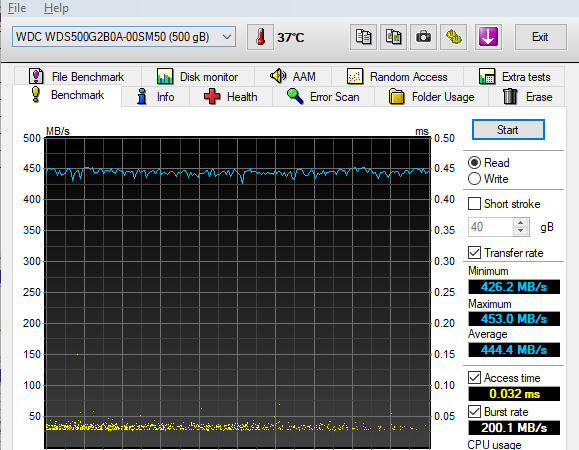Click the Error Scan magnifier icon
Viewport: 579px width, 450px height.
coord(295,96)
